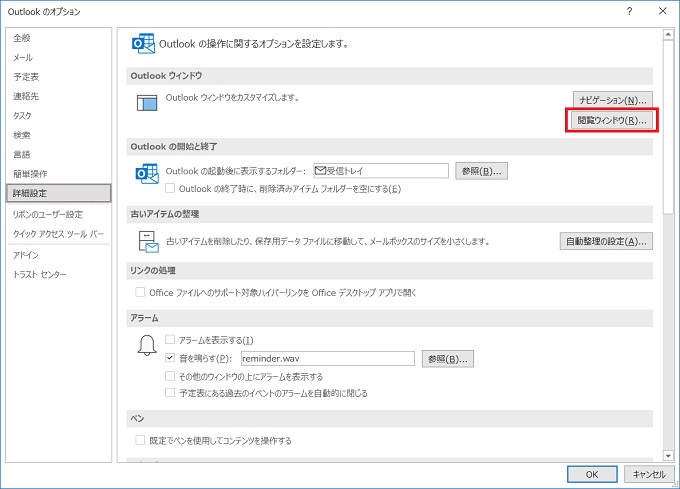Click the Outlook ウィンドウ section heading
The height and width of the screenshot is (489, 680).
166,76
